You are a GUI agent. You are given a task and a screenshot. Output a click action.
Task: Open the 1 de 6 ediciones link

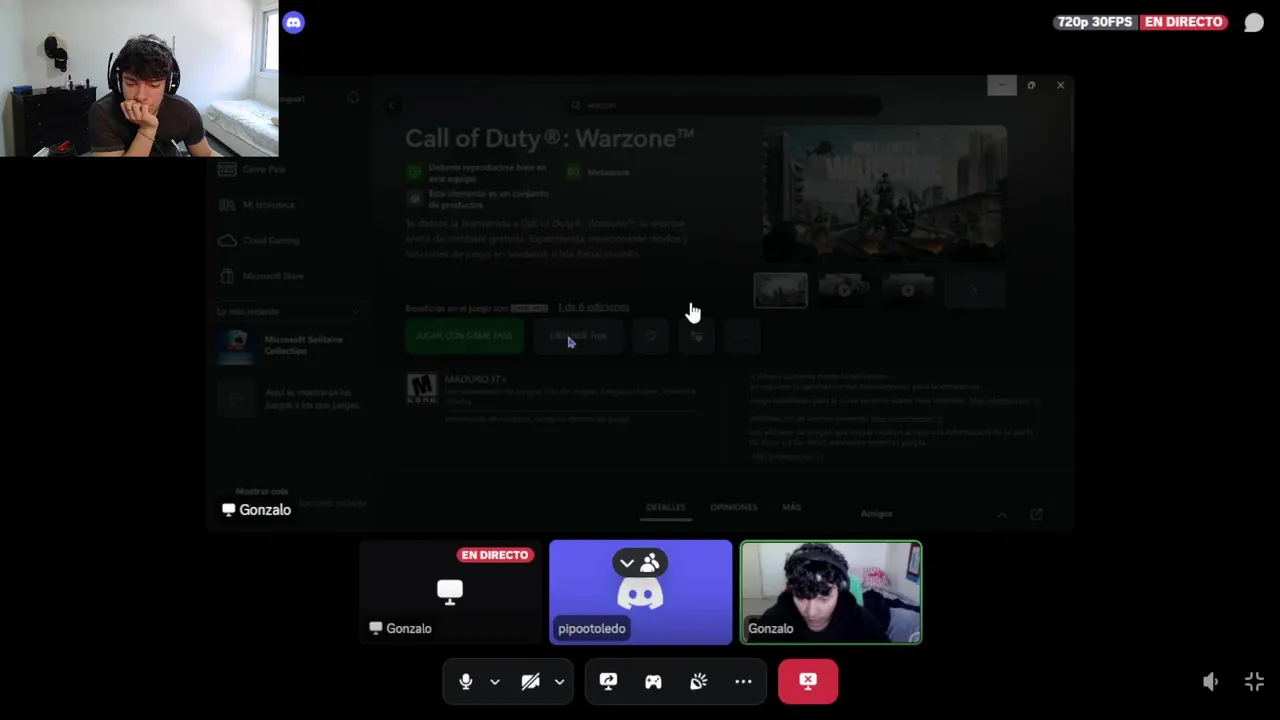593,307
